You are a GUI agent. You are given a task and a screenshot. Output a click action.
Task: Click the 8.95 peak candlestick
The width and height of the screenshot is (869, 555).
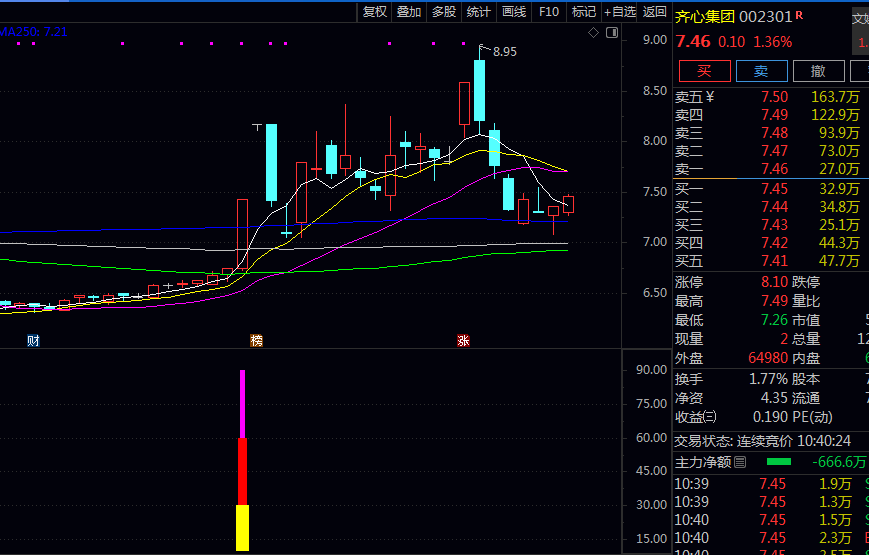click(x=480, y=90)
